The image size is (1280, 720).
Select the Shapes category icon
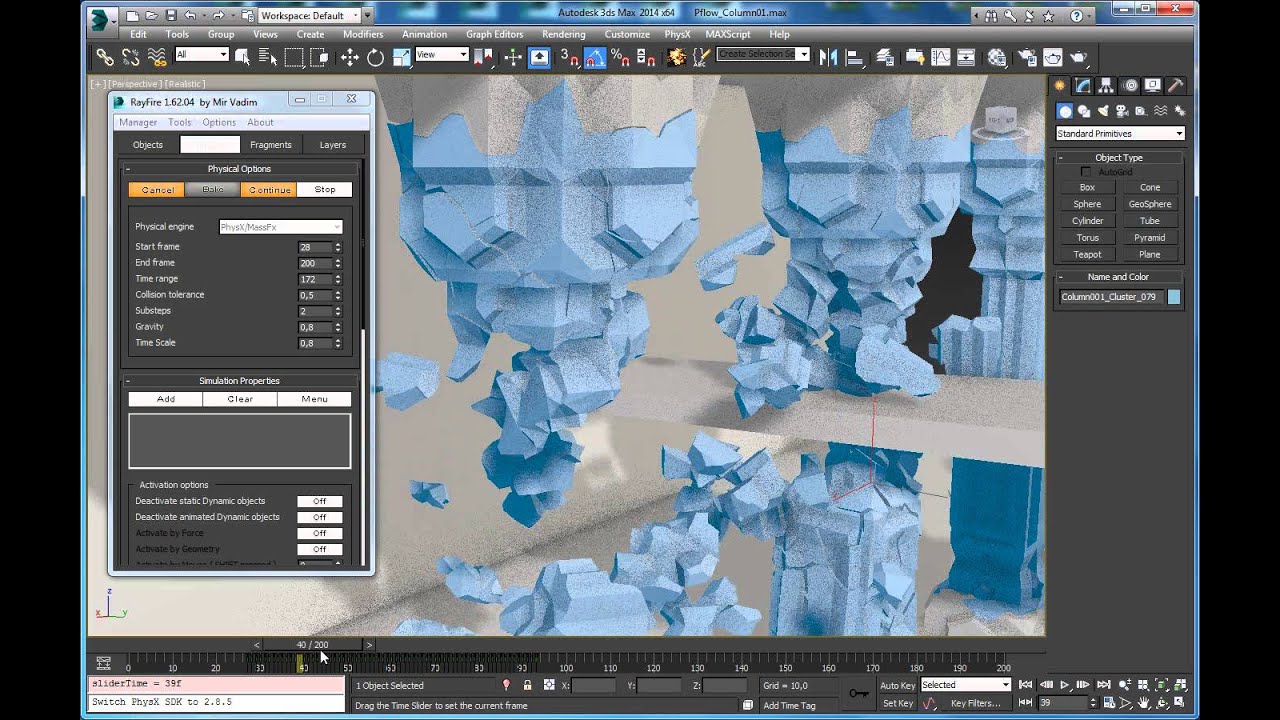tap(1084, 111)
